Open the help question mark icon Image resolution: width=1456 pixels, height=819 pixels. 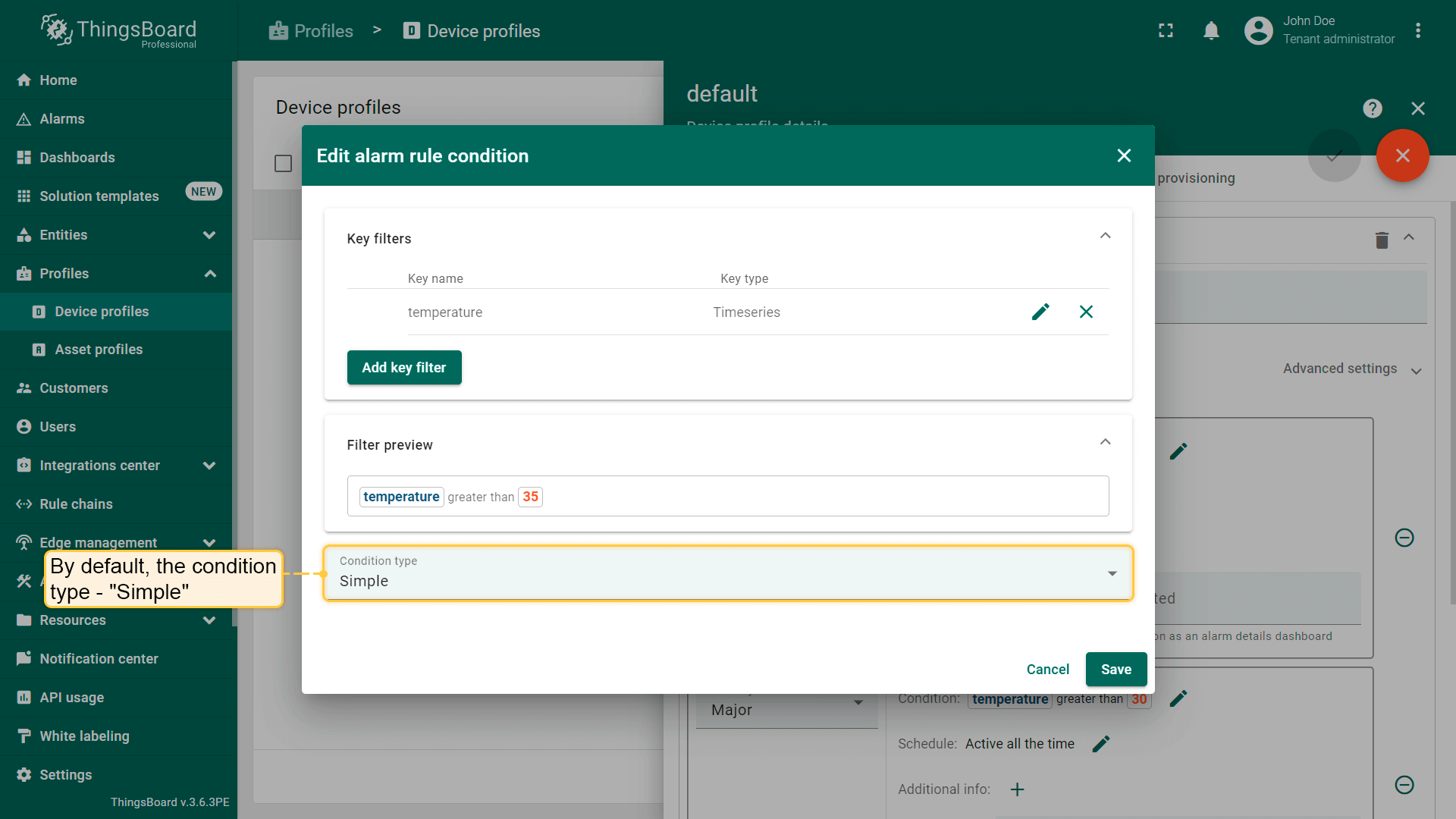[x=1372, y=108]
